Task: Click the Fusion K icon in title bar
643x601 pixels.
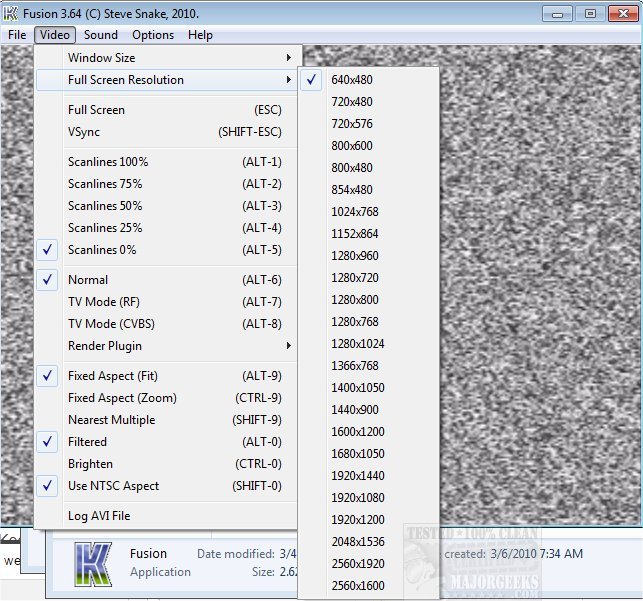Action: coord(10,14)
